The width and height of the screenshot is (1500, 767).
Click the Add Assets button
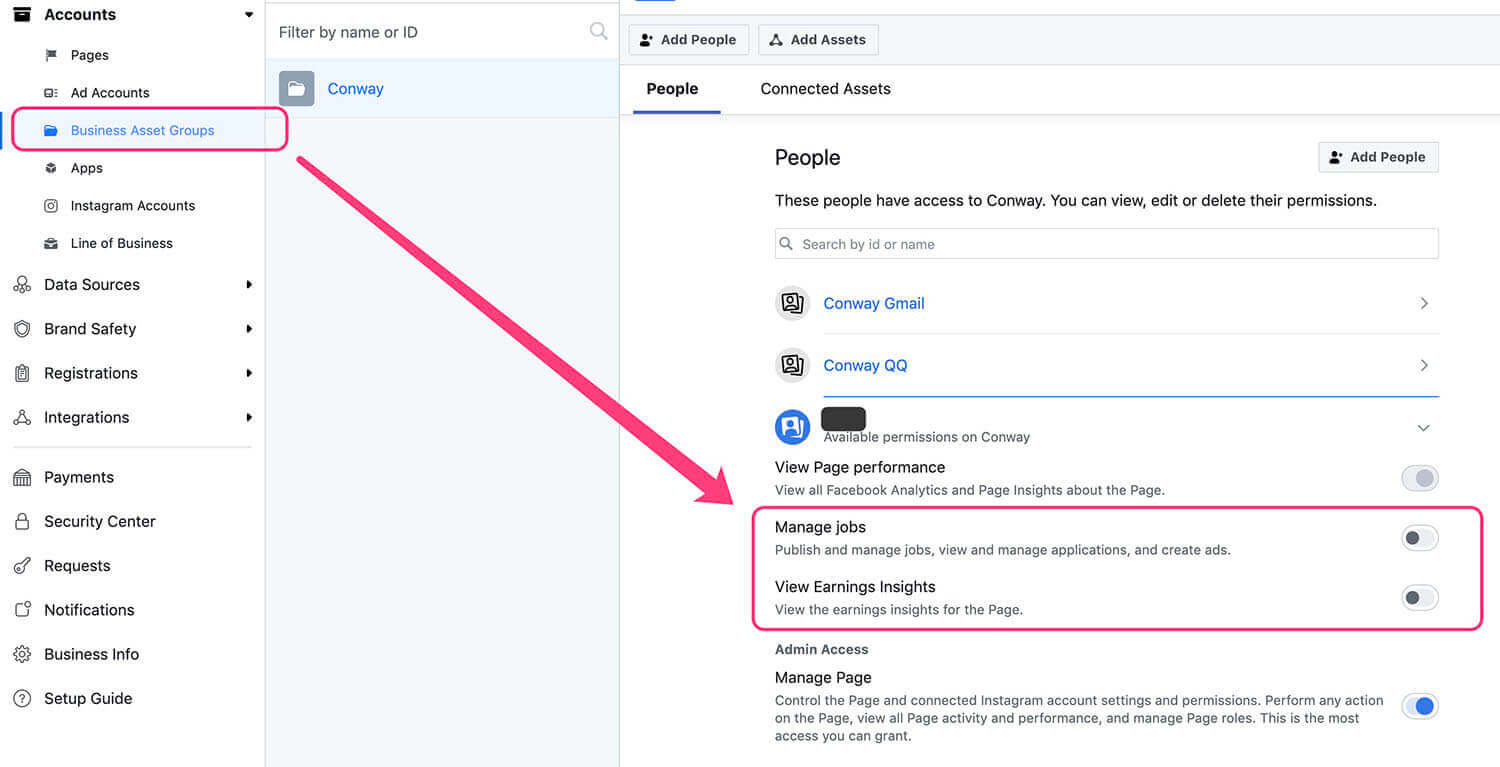point(818,40)
